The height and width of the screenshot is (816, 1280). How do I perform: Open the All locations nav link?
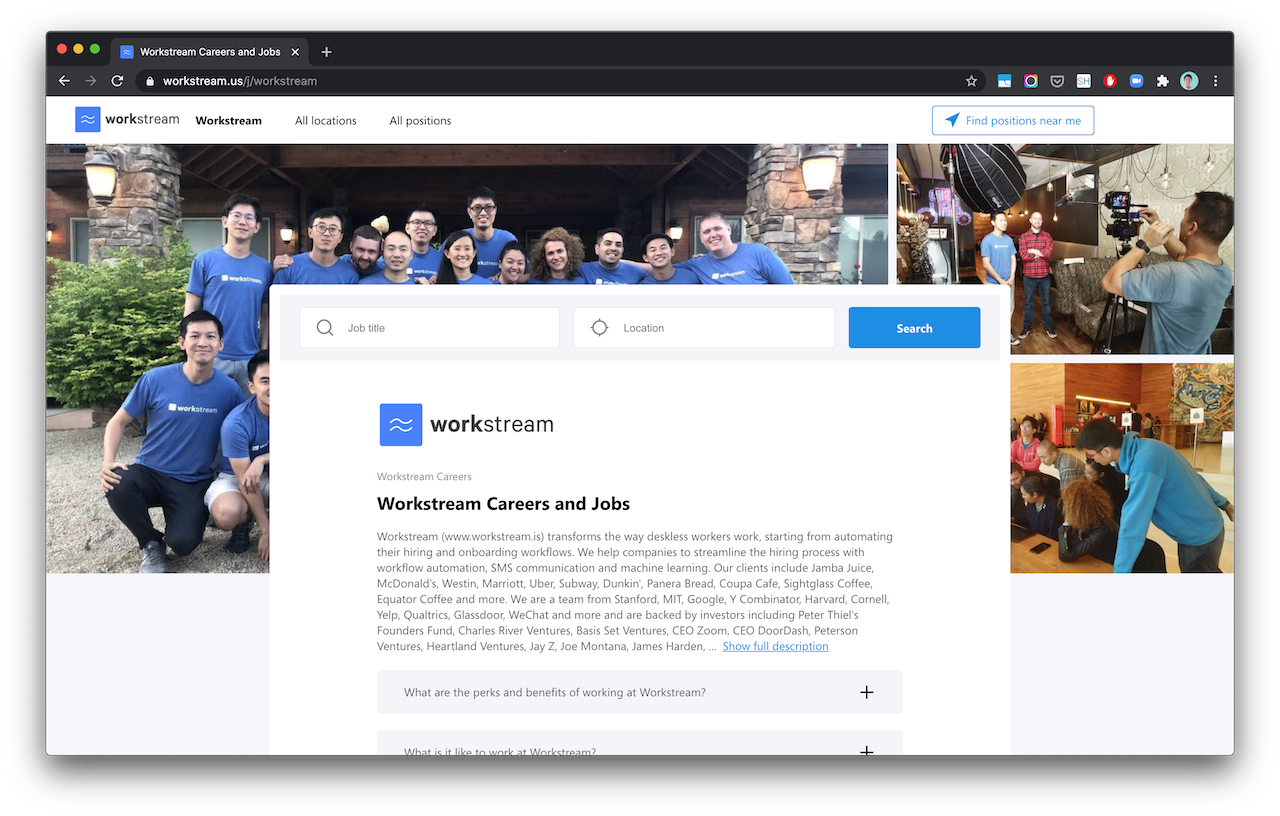326,121
